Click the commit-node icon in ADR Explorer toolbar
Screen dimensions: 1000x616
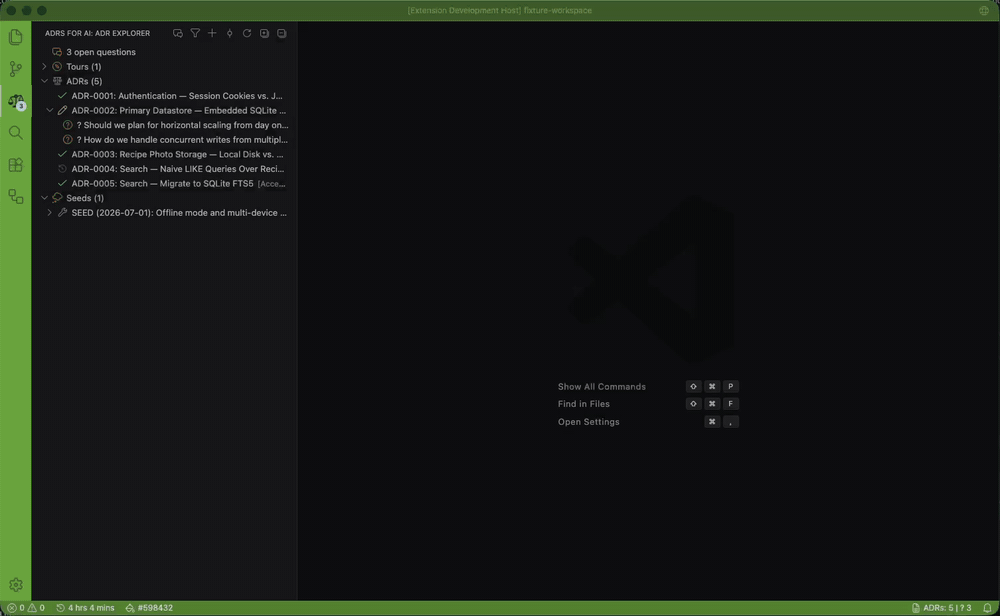coord(230,33)
